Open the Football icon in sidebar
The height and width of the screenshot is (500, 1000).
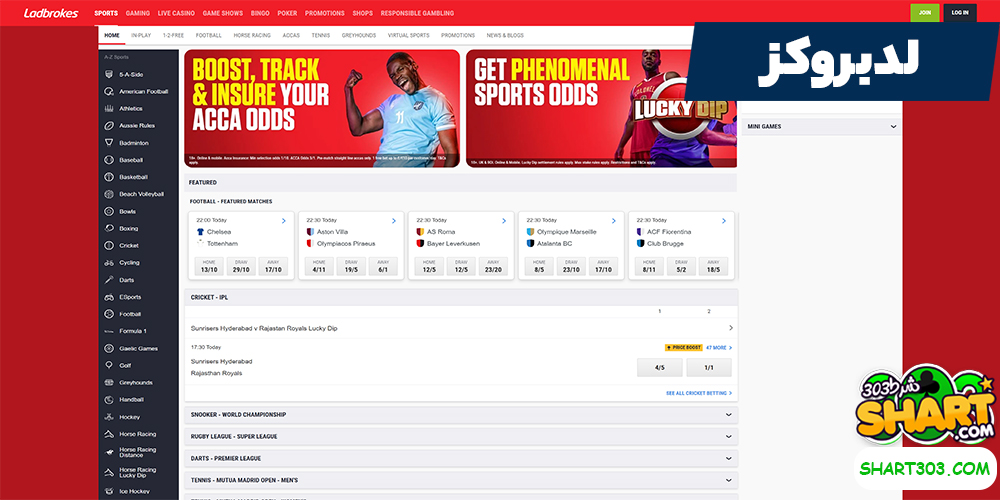point(109,314)
